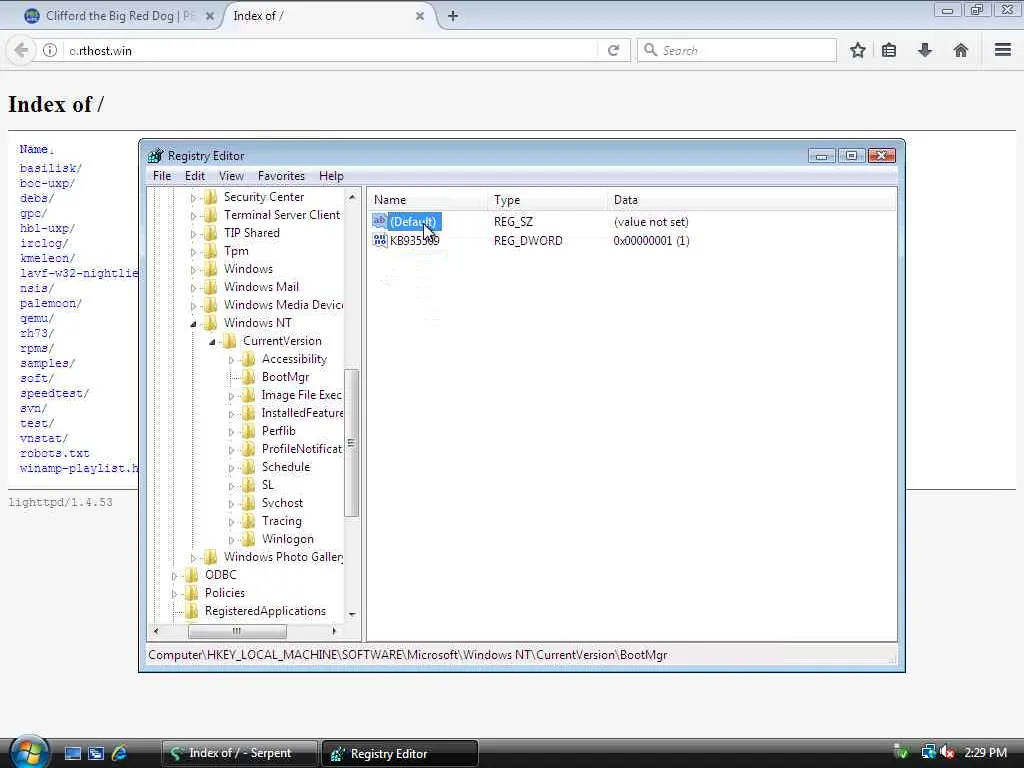The height and width of the screenshot is (768, 1024).
Task: Click the network tray icon
Action: coord(928,752)
